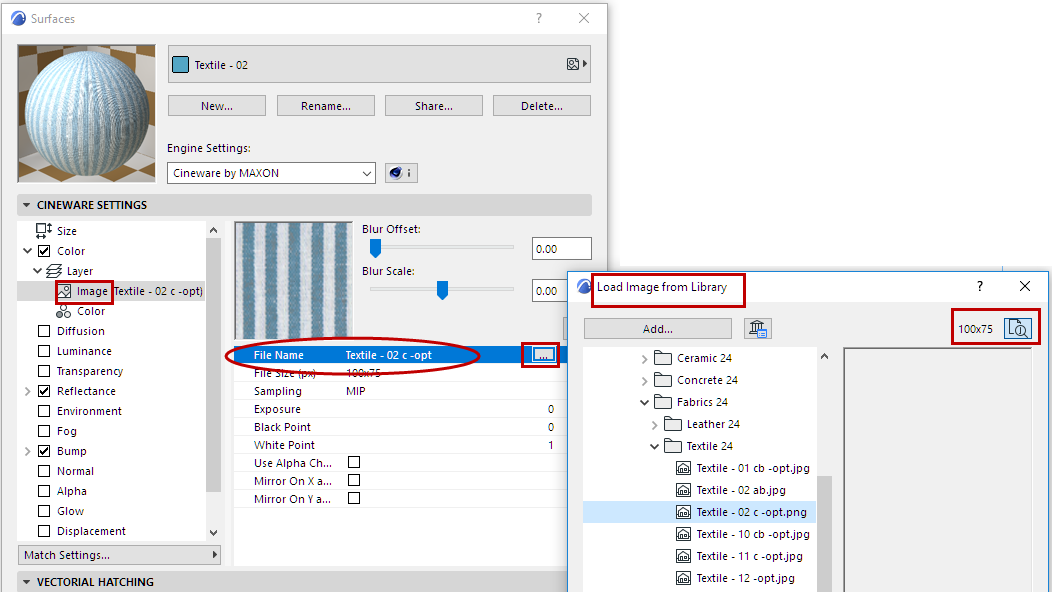Viewport: 1052px width, 592px height.
Task: Toggle the Use Alpha Channel checkbox
Action: [x=354, y=462]
